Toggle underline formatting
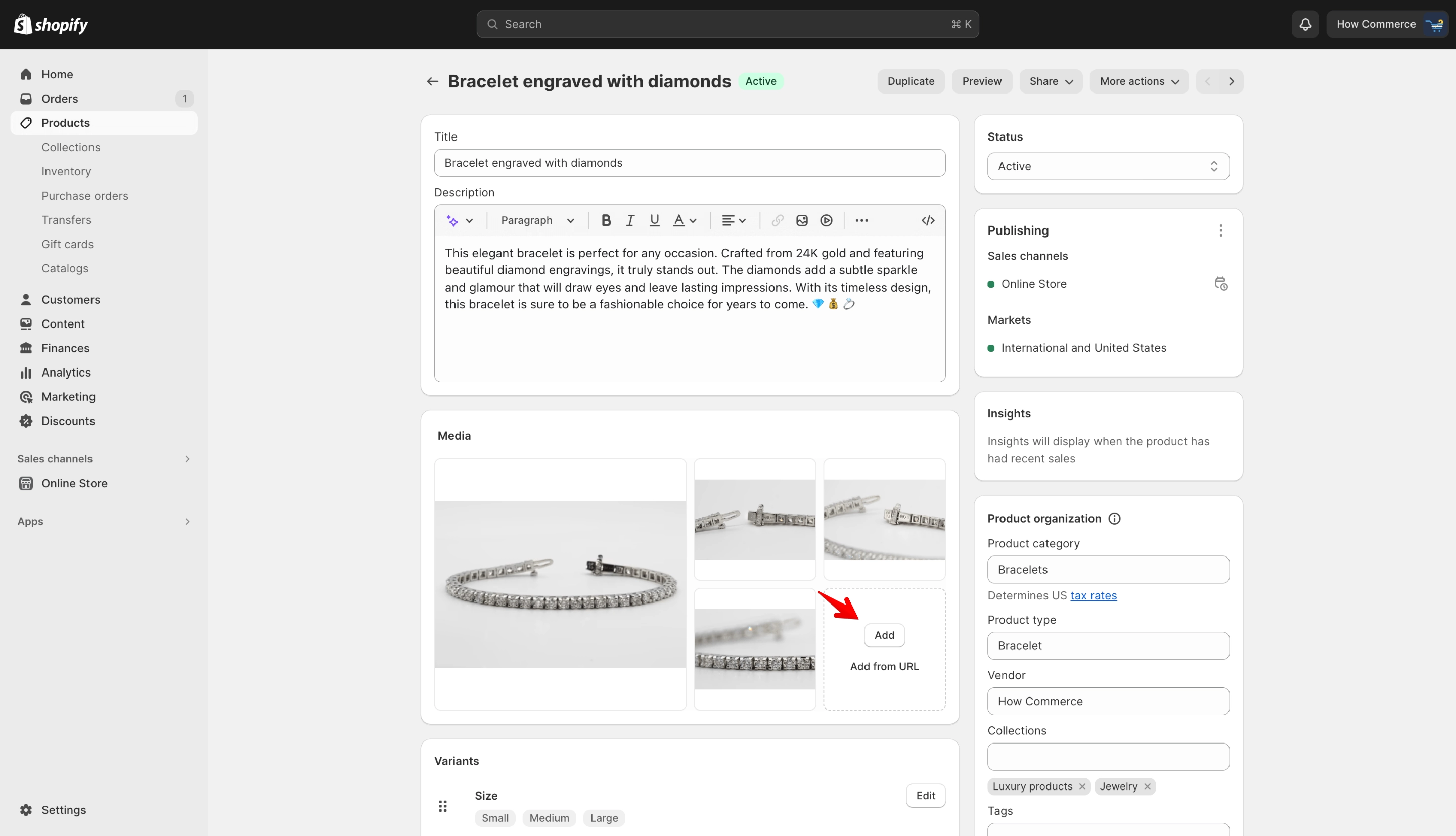1456x836 pixels. pos(654,220)
